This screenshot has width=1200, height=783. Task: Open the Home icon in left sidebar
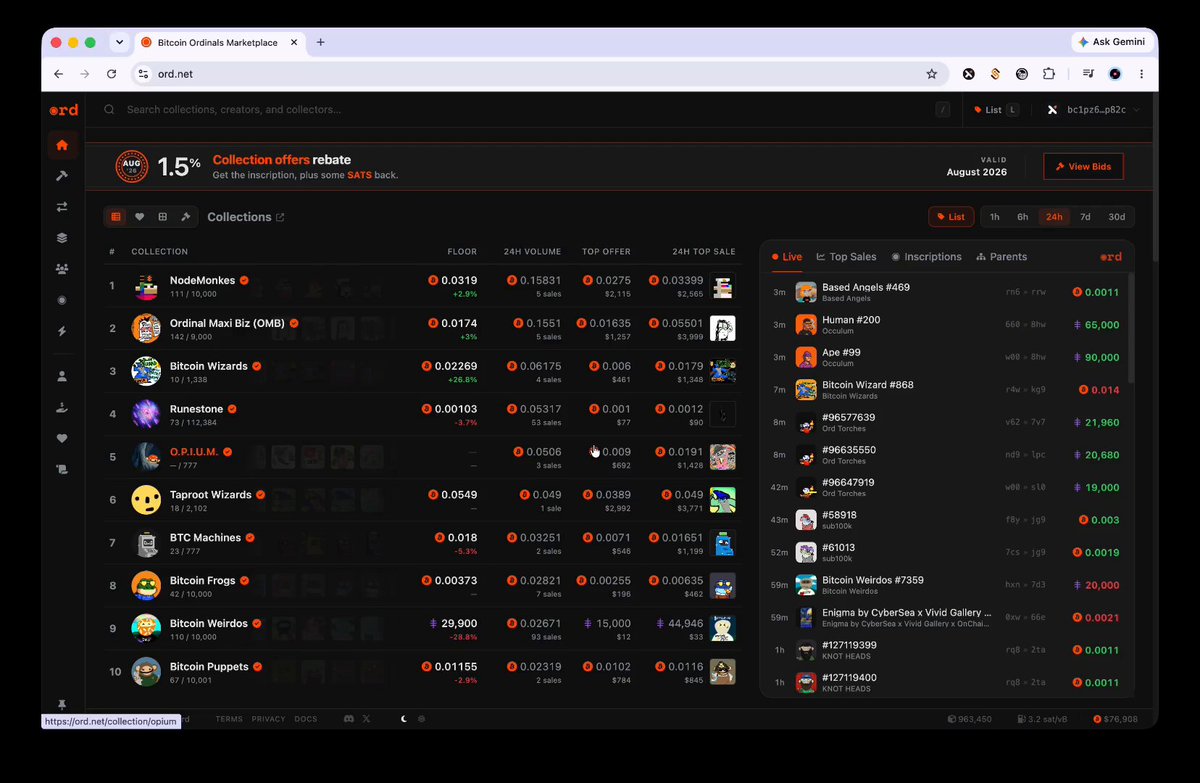[62, 145]
